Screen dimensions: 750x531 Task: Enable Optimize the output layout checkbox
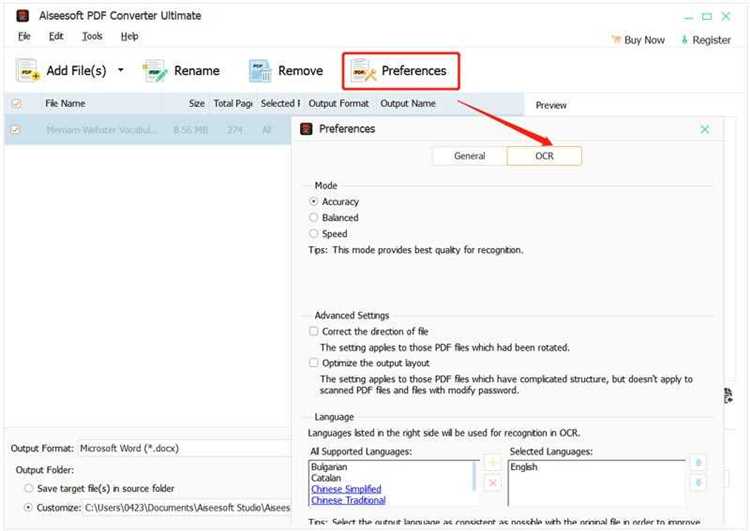313,363
